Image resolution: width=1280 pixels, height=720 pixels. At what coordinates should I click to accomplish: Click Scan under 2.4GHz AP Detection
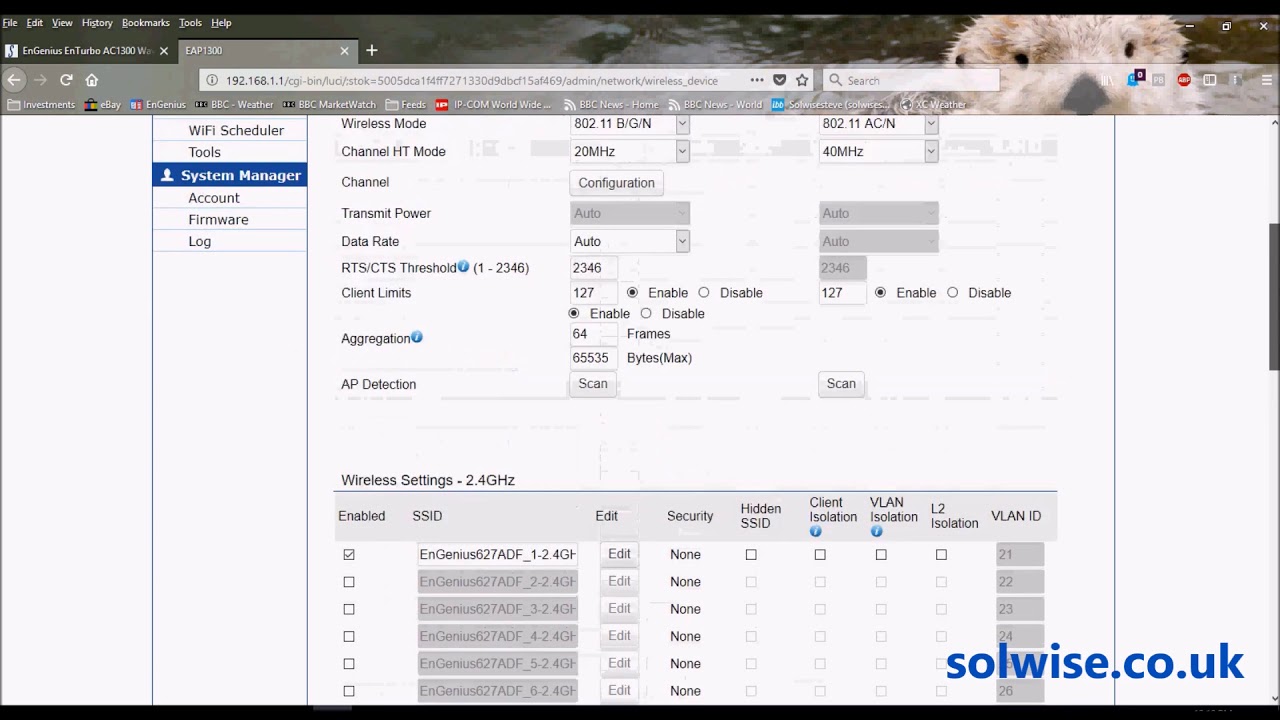[x=593, y=384]
